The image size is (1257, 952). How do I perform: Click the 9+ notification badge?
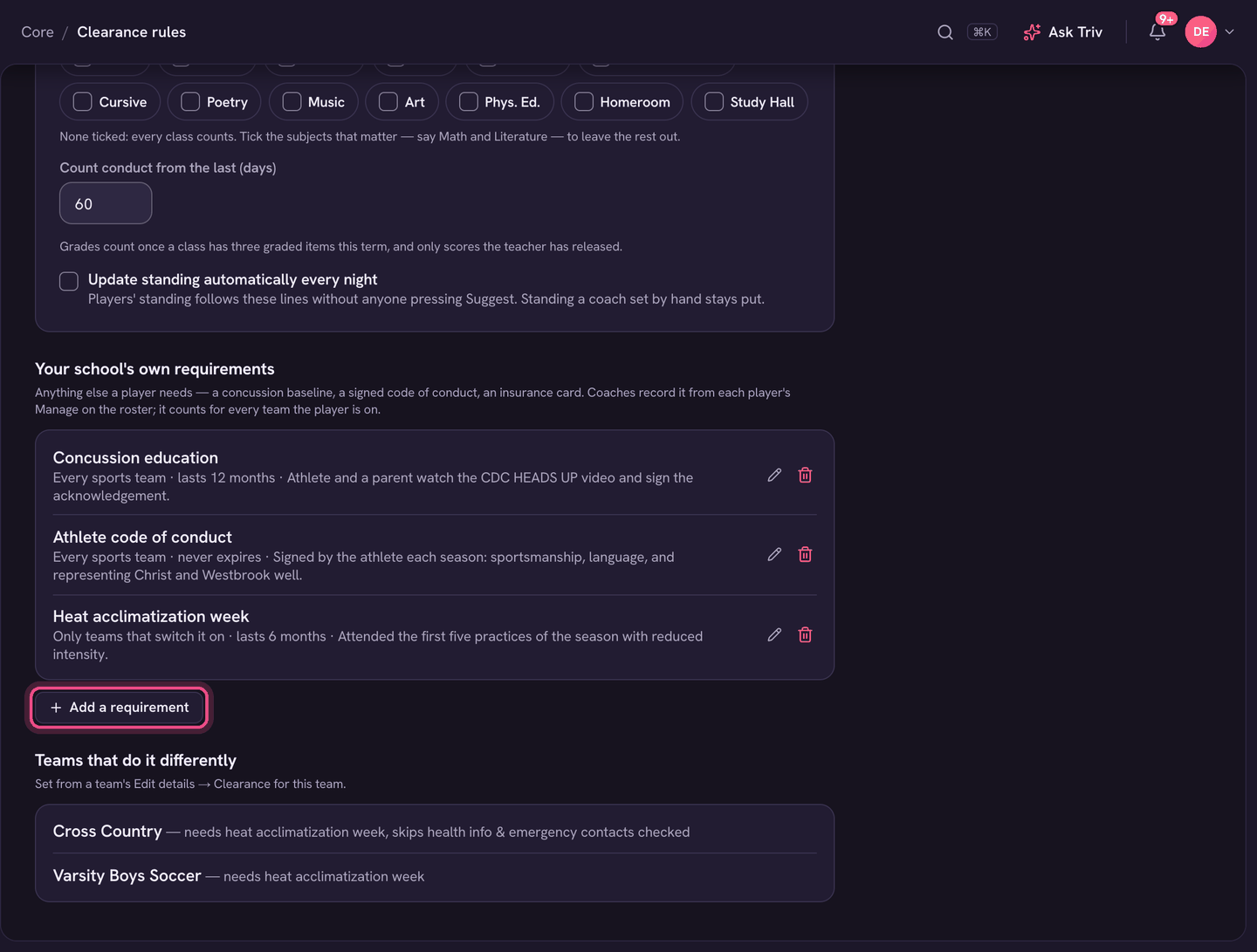1166,19
